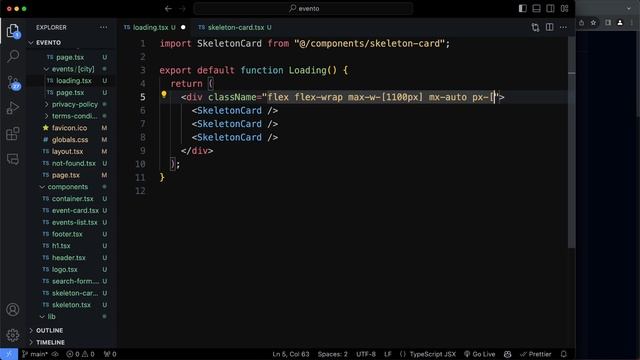Navigate forward with the arrow in title bar
Screen dimensions: 640x360
pos(182,9)
